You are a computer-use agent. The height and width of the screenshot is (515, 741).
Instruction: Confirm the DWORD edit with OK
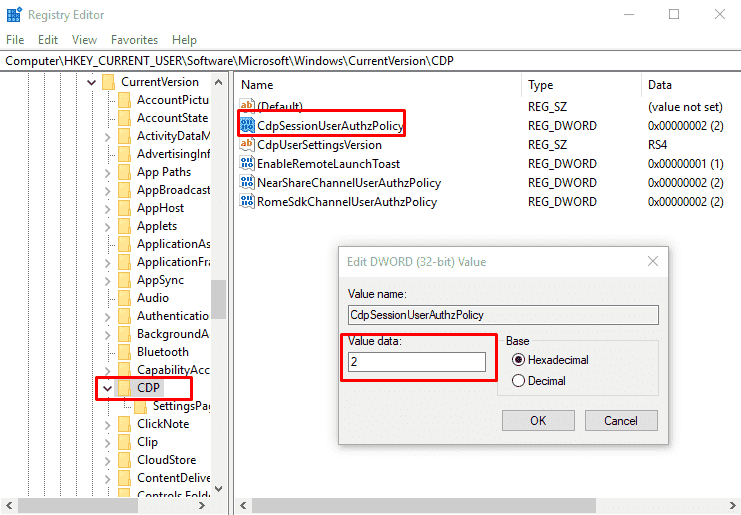(538, 421)
